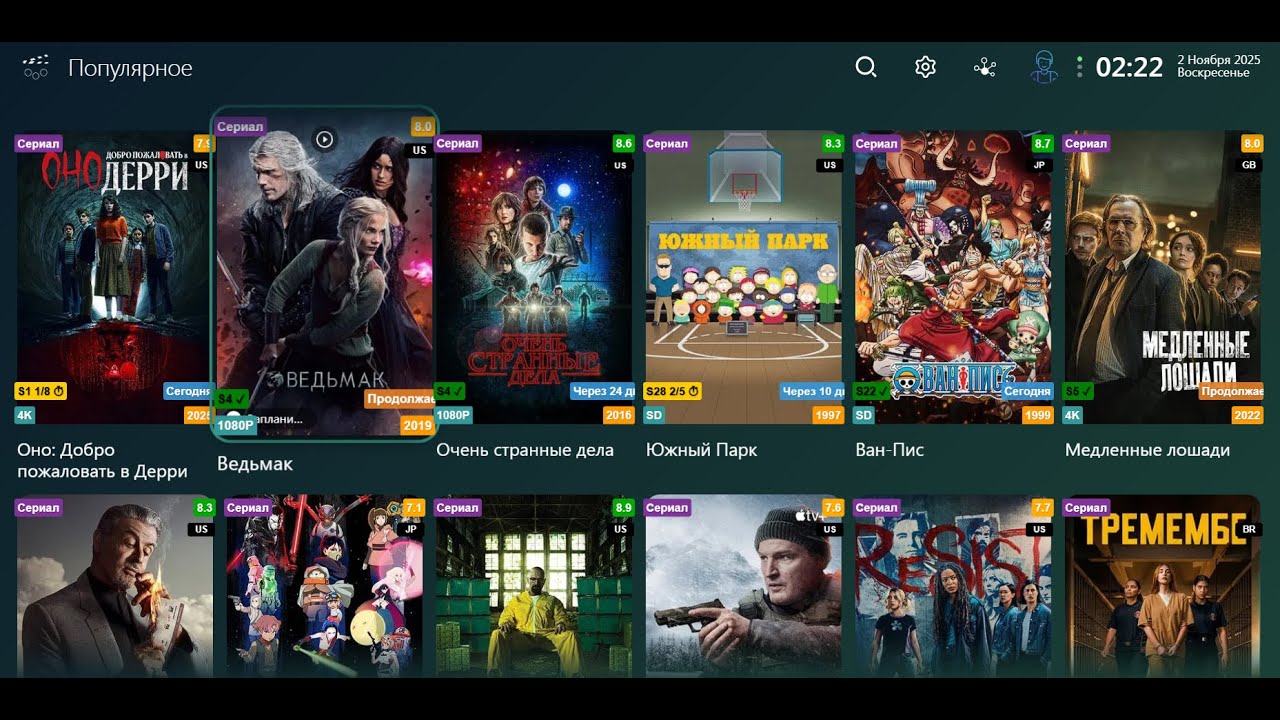Click the play circle icon on Ведьмак card
Image resolution: width=1280 pixels, height=720 pixels.
click(324, 139)
